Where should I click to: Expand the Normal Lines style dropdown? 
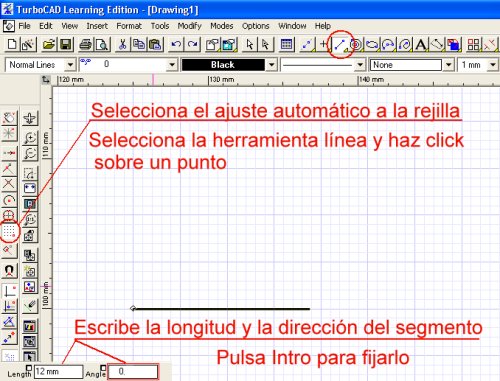click(70, 65)
